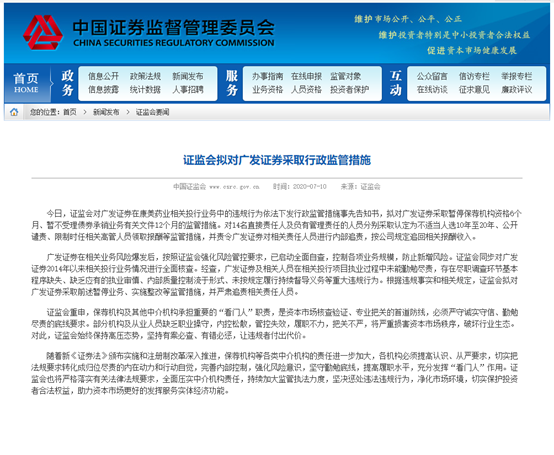The image size is (554, 455).
Task: Open 信息公开 link
Action: click(103, 76)
